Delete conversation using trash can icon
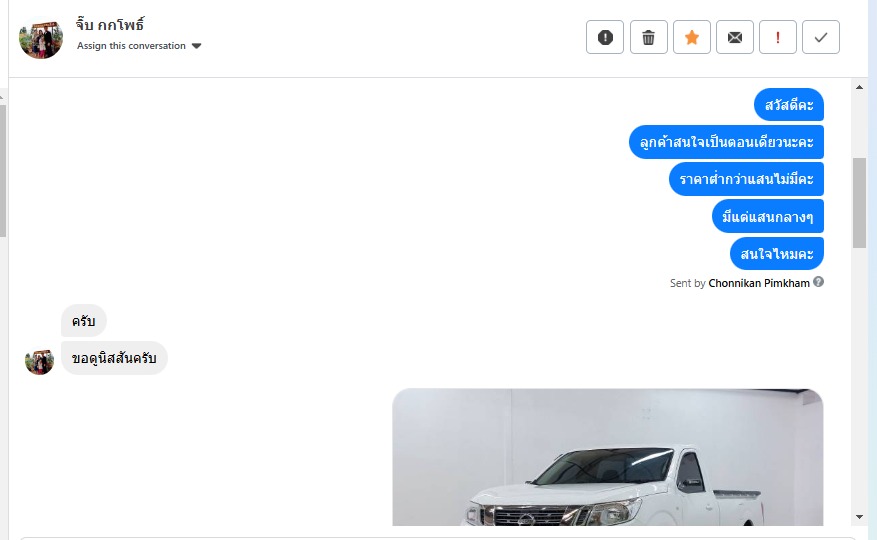877x540 pixels. point(648,37)
